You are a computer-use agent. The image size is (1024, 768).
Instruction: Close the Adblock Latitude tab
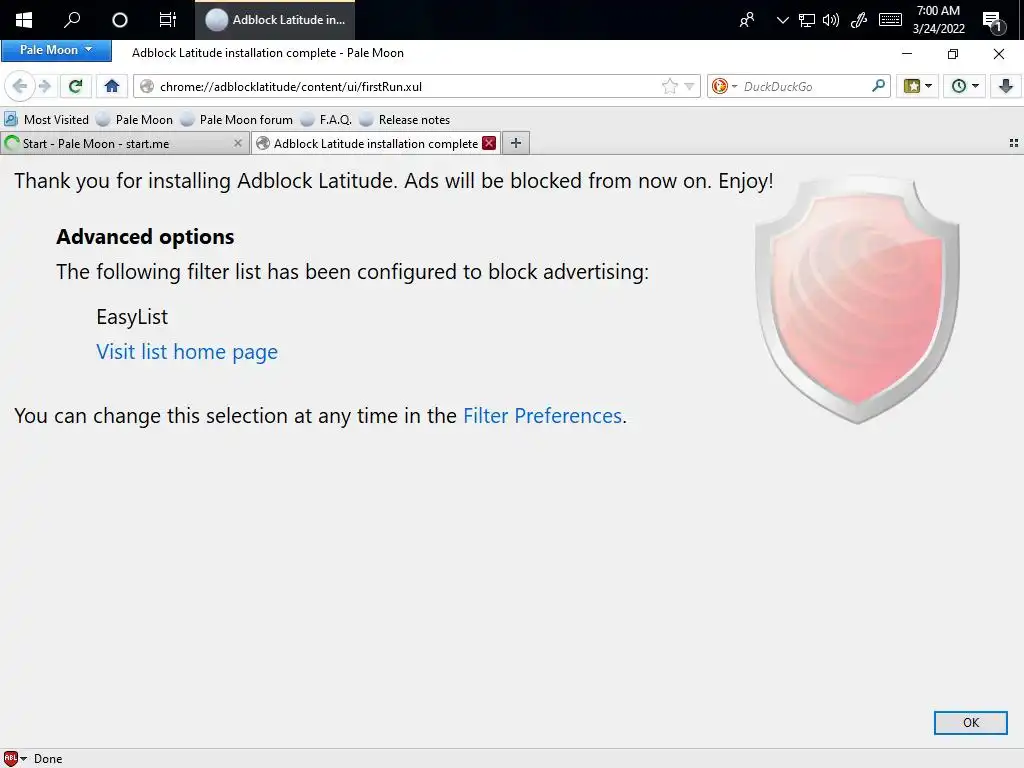pyautogui.click(x=488, y=143)
